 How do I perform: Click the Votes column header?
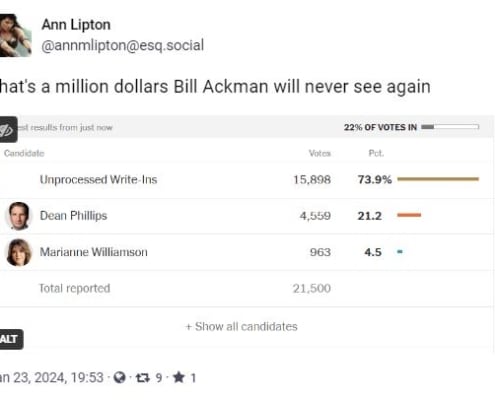320,153
